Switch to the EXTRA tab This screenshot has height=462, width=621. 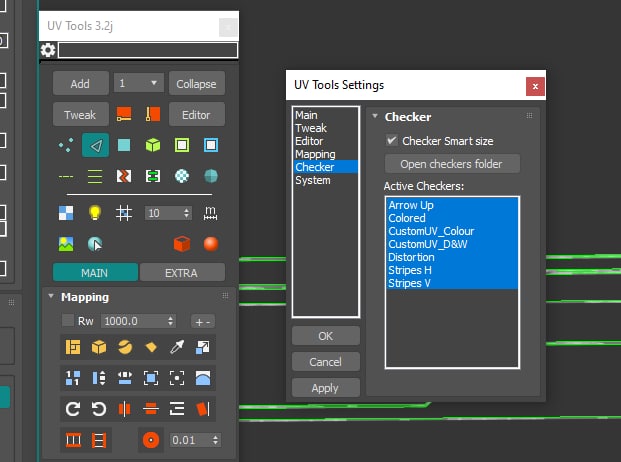click(182, 273)
